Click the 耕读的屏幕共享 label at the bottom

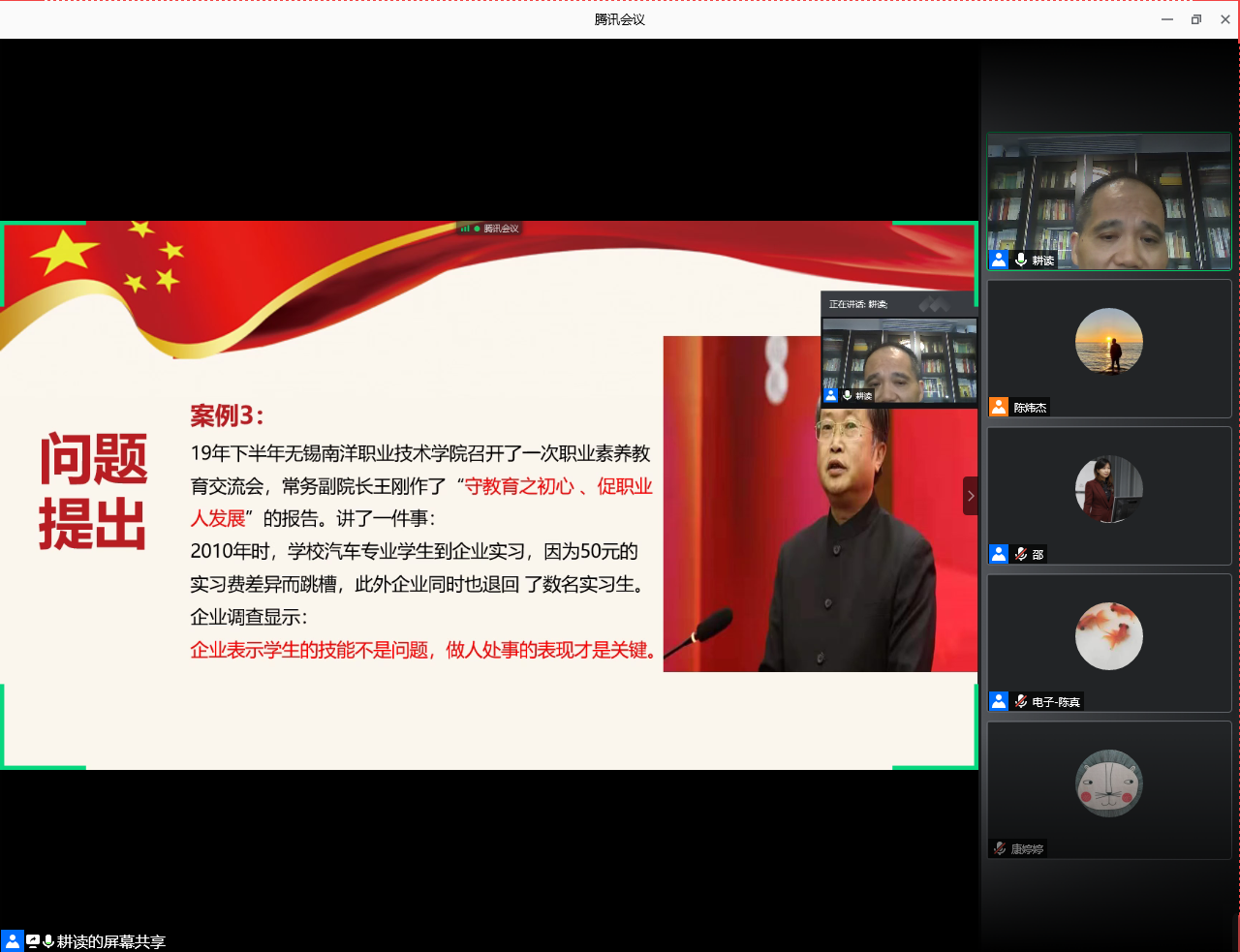coord(111,941)
